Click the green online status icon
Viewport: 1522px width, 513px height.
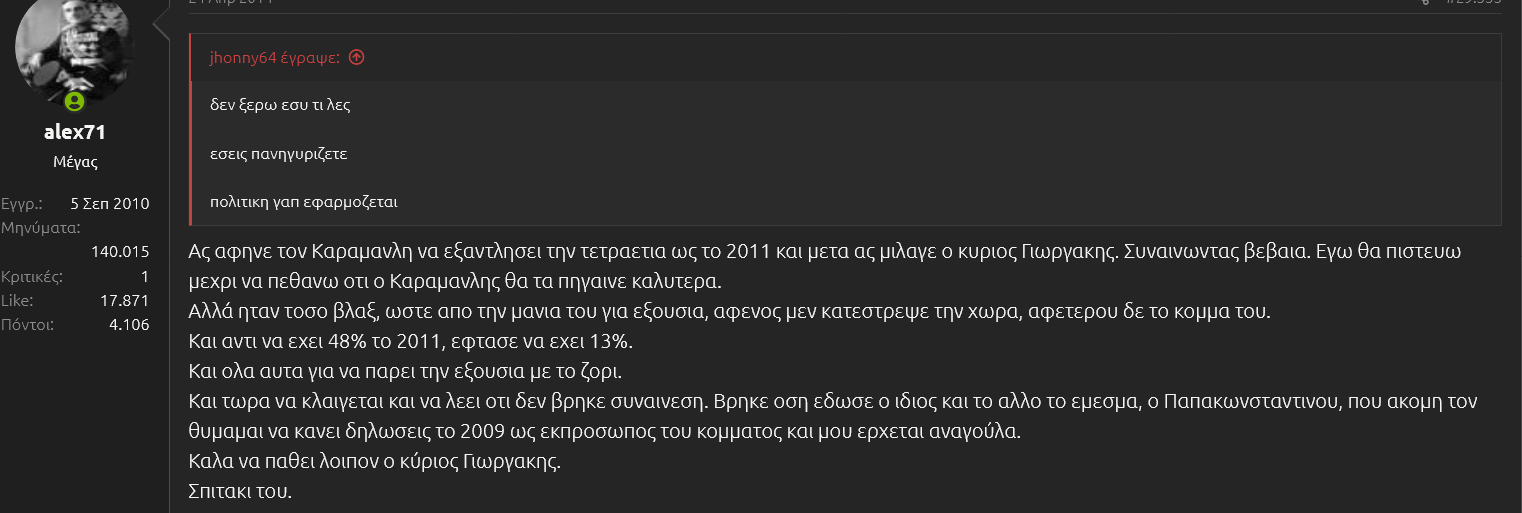(x=74, y=102)
